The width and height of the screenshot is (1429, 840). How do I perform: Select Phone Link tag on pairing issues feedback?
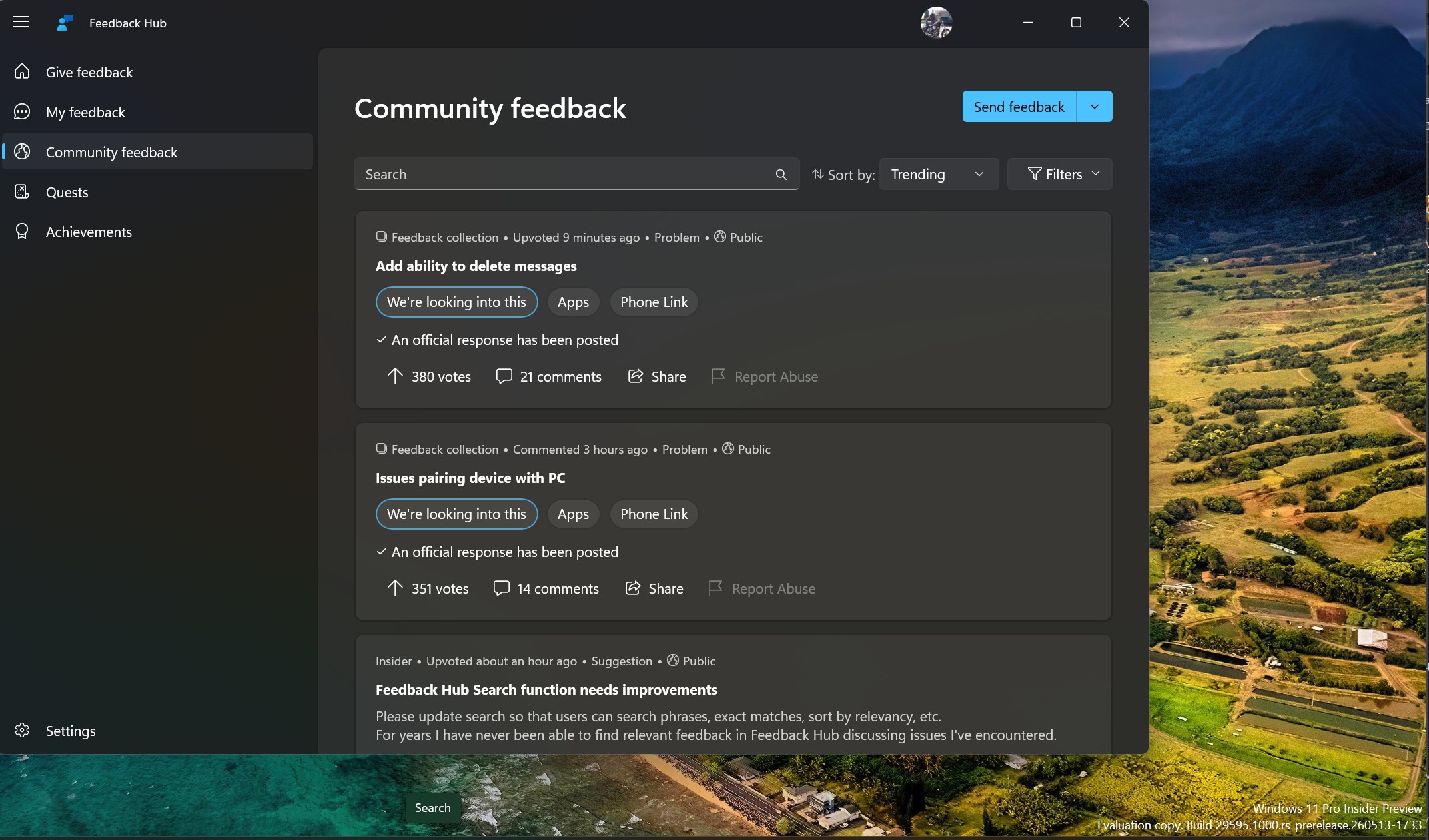654,514
